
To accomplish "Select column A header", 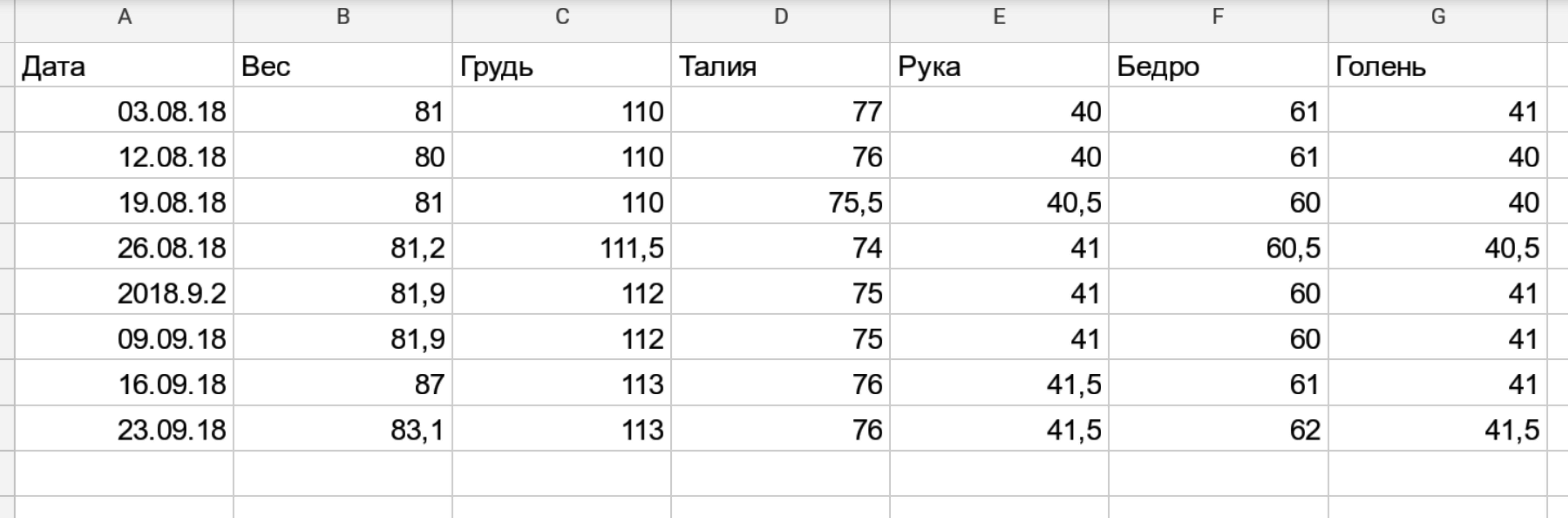I will (124, 17).
